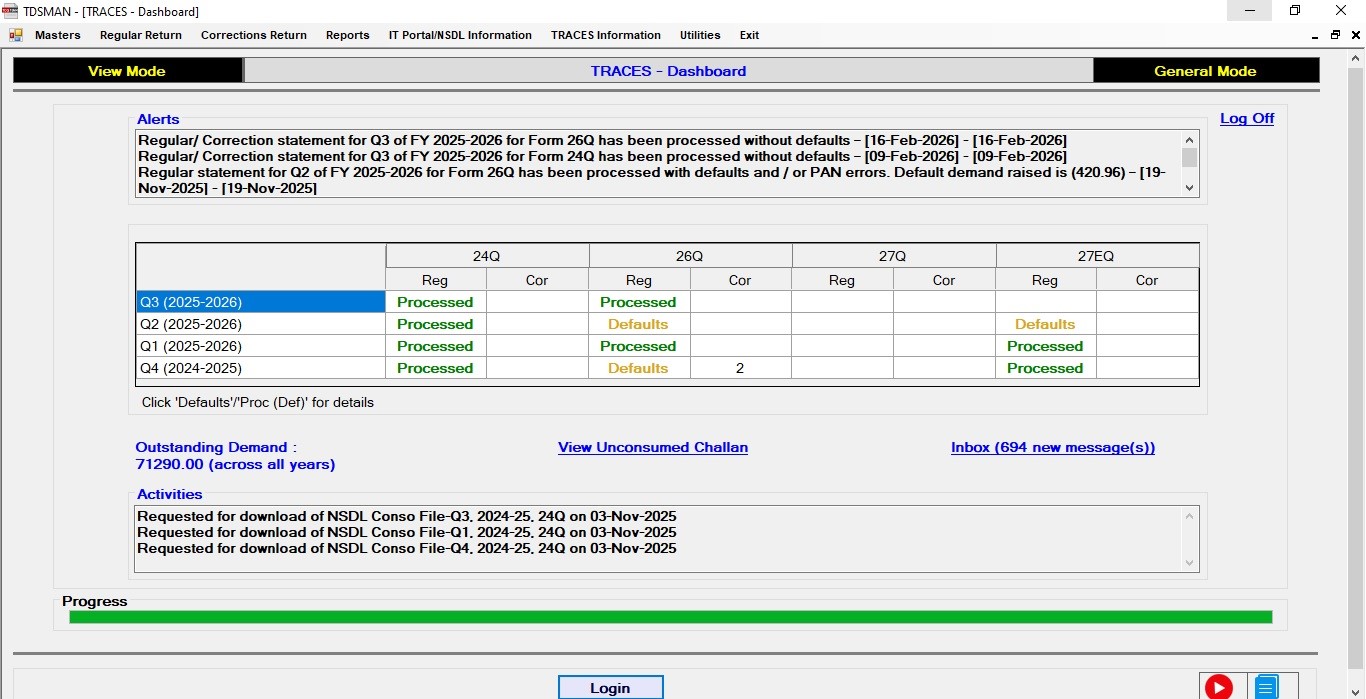
Task: Click the MDI child window icon beside Masters
Action: 15,35
